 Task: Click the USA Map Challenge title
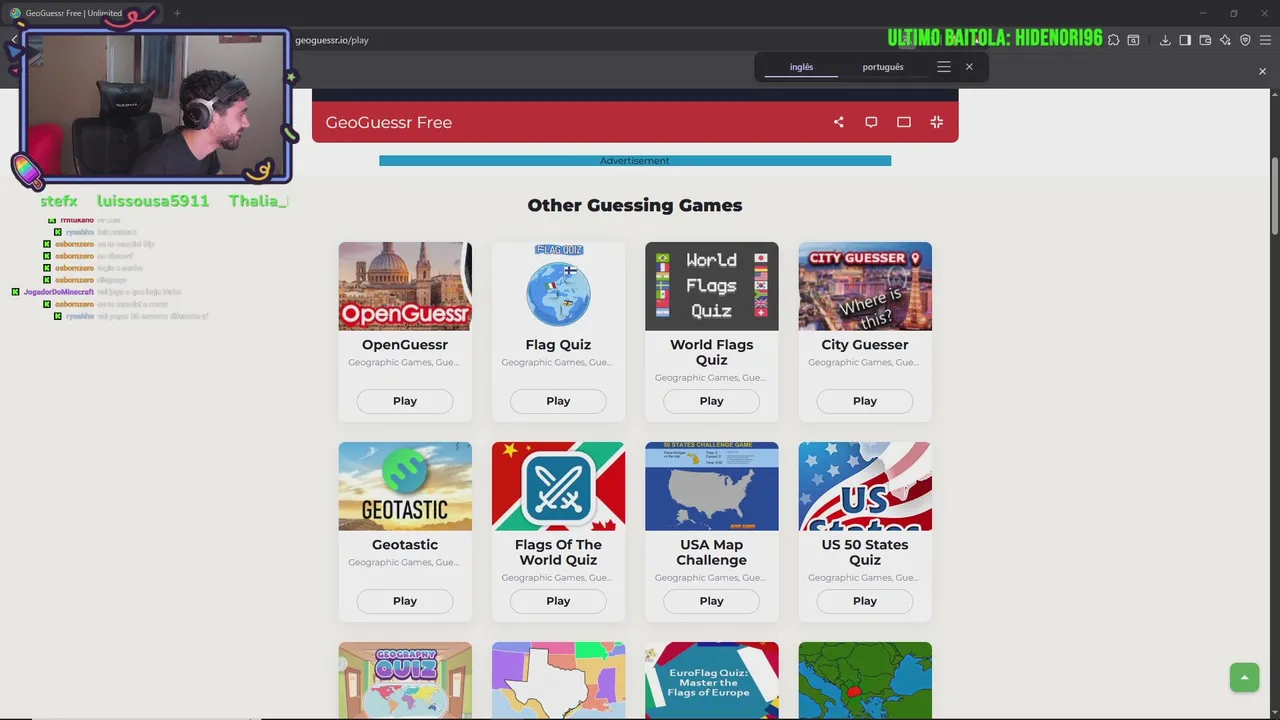point(712,552)
